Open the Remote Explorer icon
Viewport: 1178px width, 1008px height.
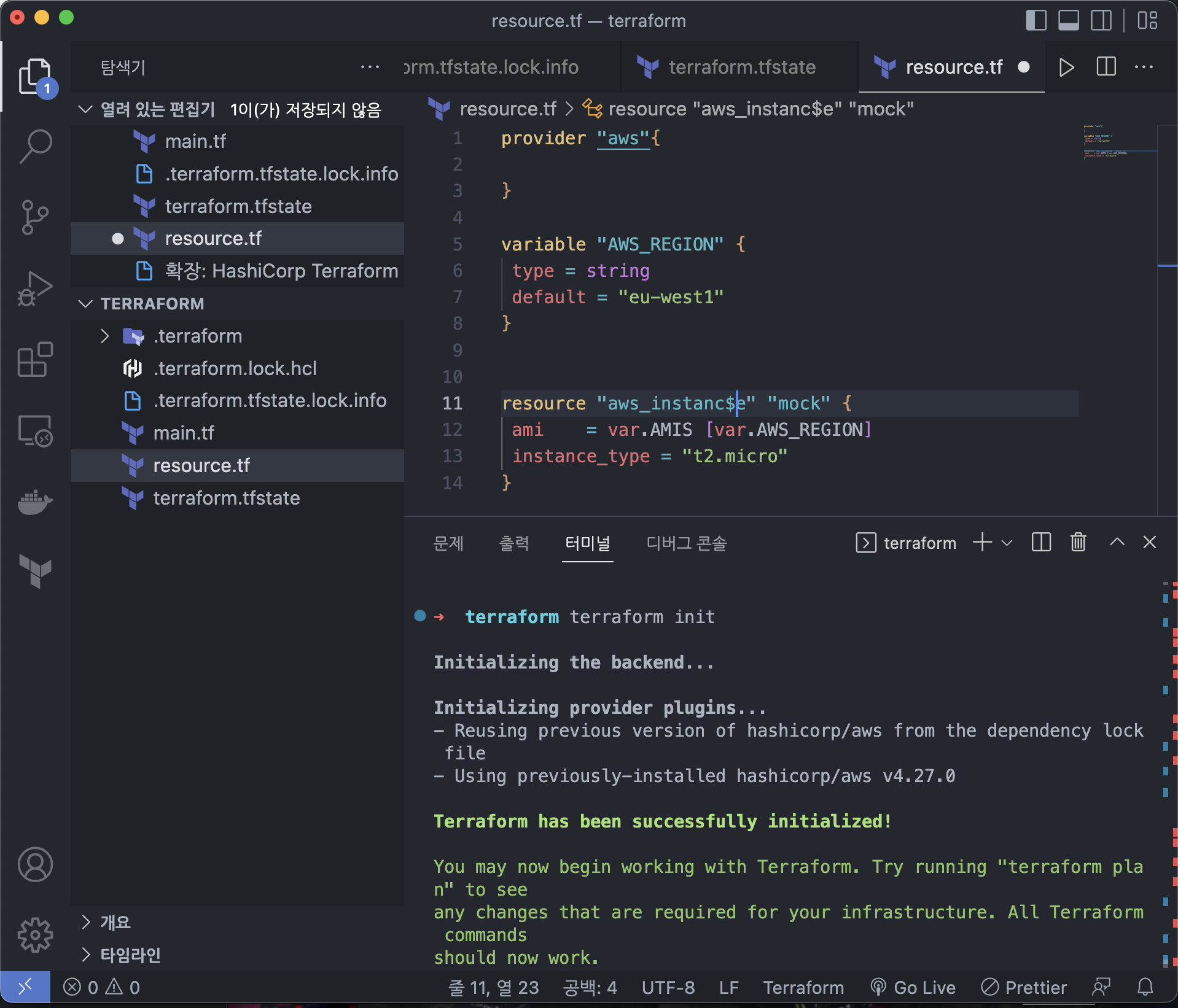[x=36, y=431]
